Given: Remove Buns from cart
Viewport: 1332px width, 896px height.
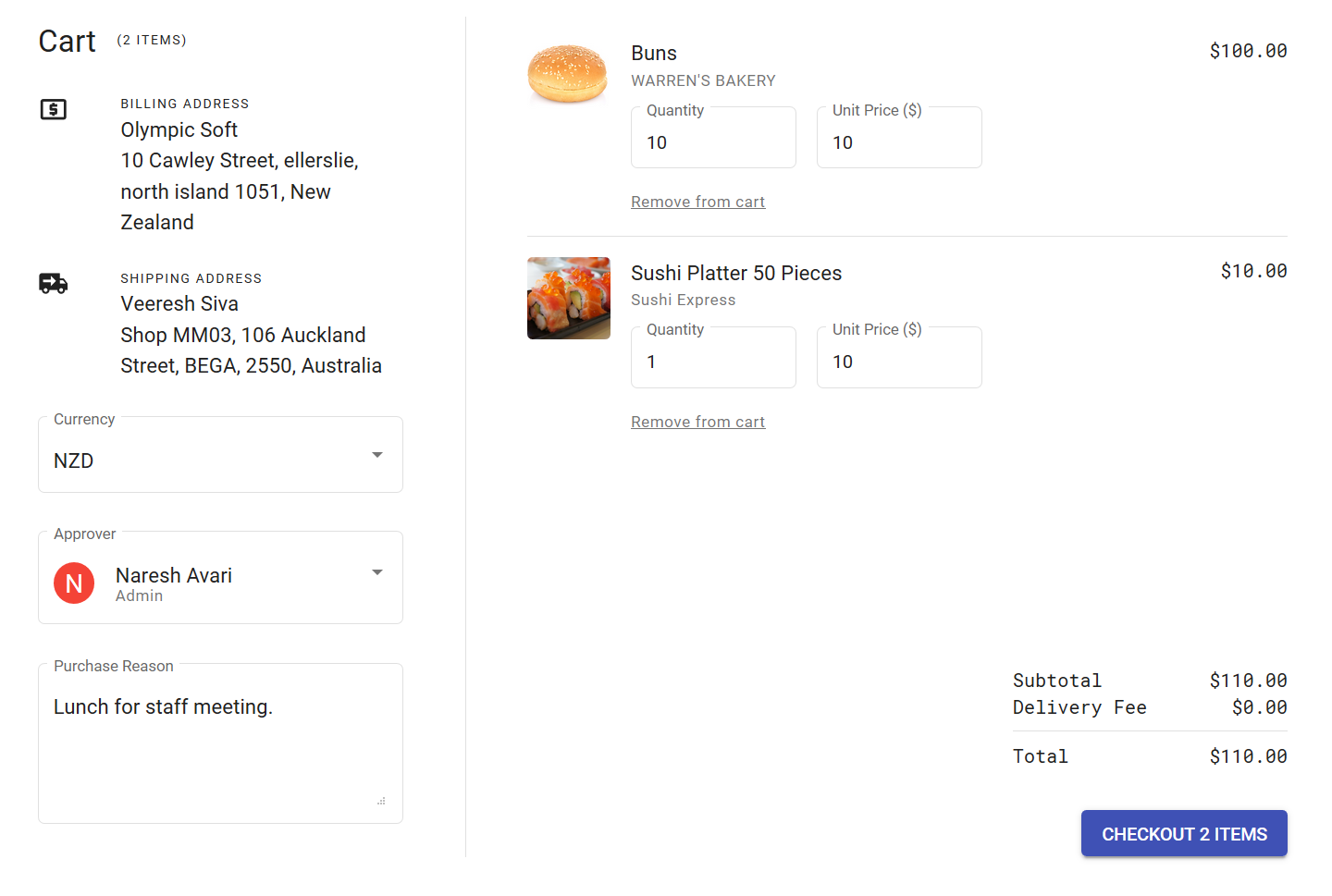Looking at the screenshot, I should (x=697, y=202).
